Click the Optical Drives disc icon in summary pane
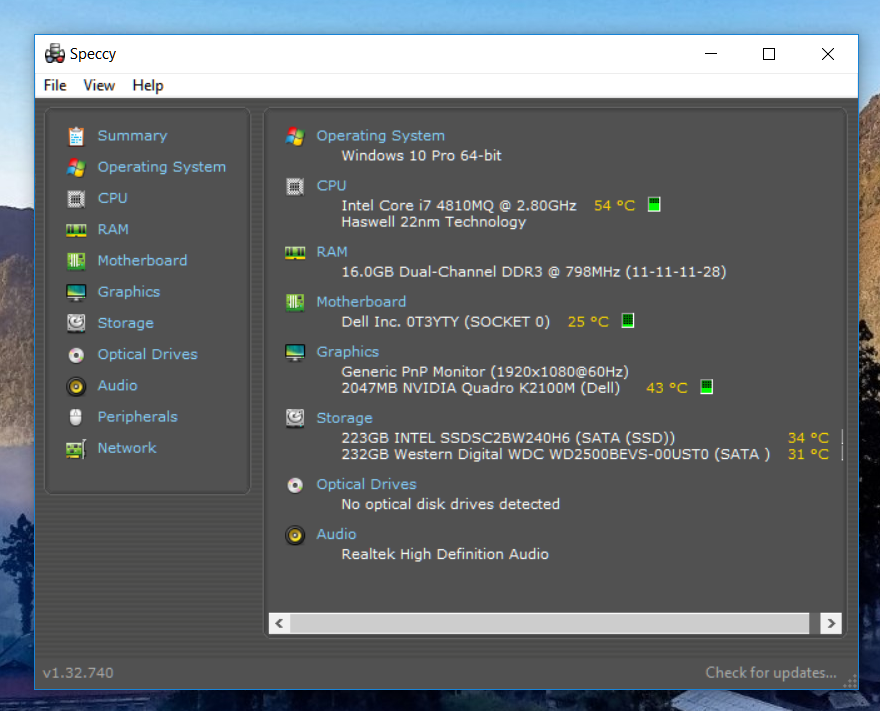The image size is (880, 711). (x=295, y=485)
